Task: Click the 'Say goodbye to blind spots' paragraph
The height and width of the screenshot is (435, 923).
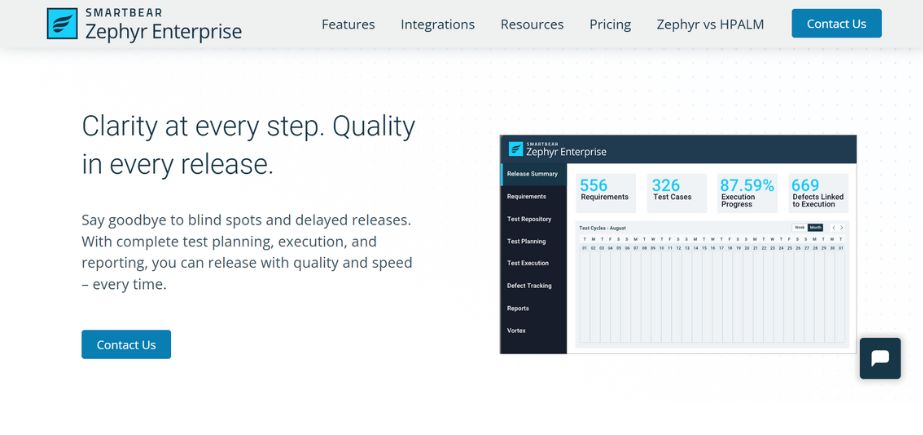Action: point(247,252)
